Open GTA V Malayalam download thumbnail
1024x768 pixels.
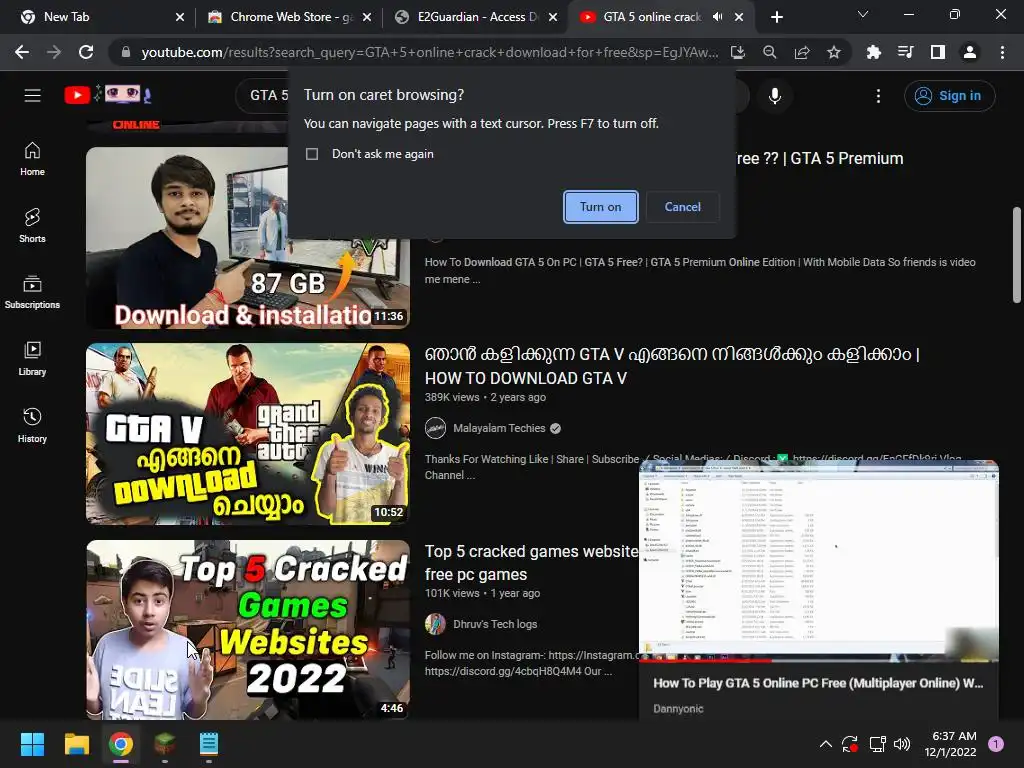(248, 434)
